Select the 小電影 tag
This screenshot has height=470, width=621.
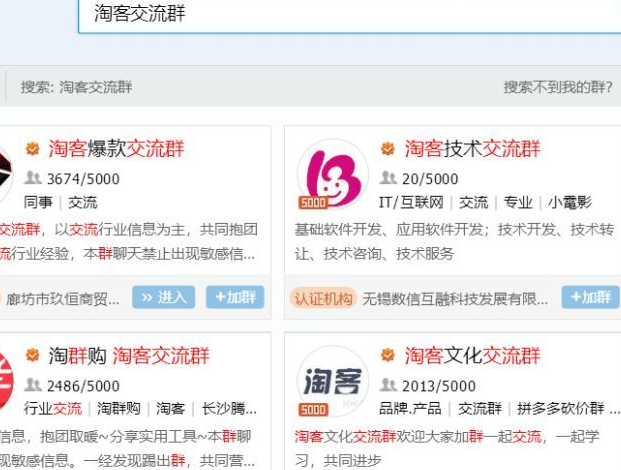(x=570, y=202)
